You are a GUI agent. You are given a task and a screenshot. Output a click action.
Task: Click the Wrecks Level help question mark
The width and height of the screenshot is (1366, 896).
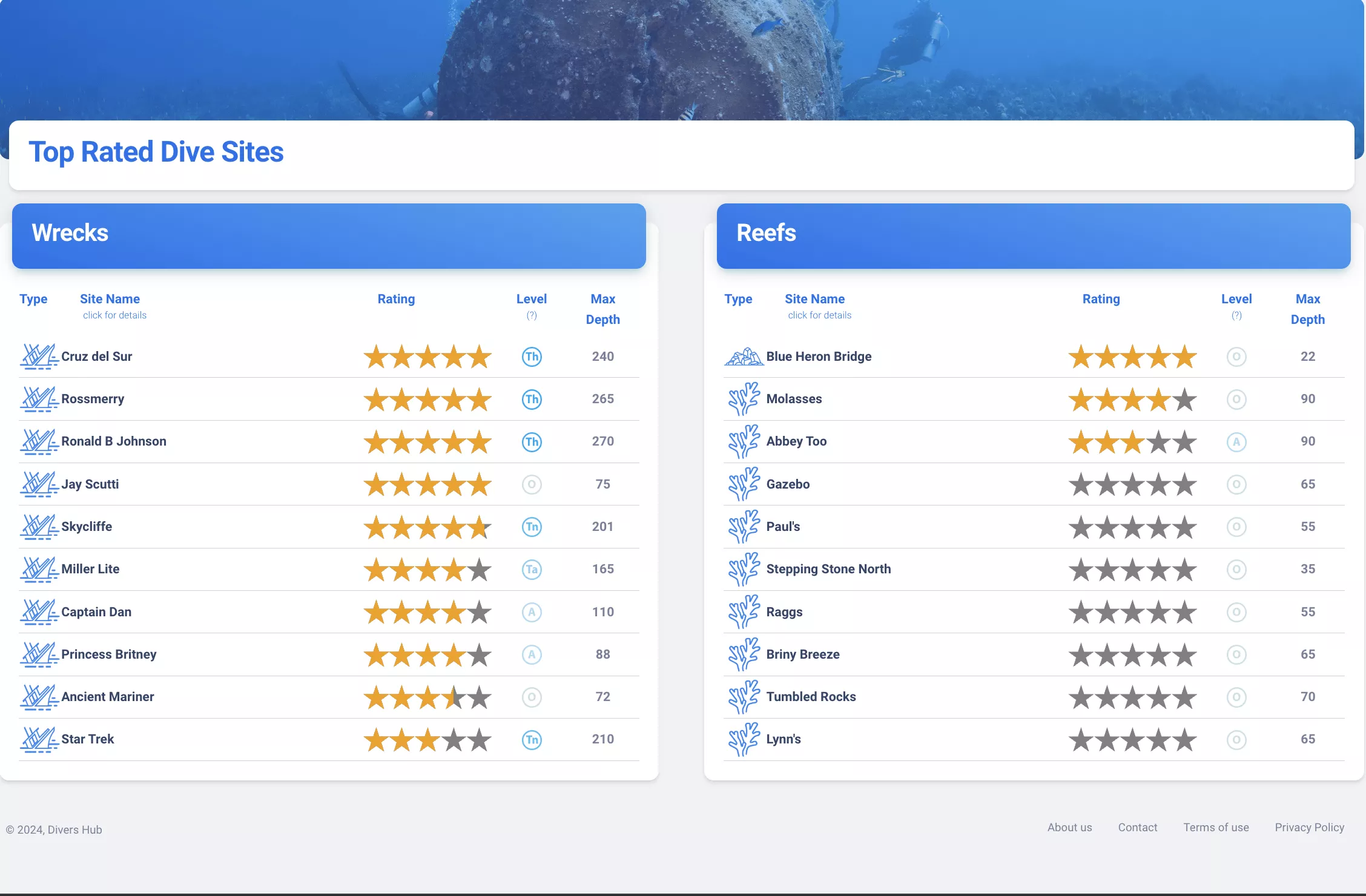click(532, 315)
